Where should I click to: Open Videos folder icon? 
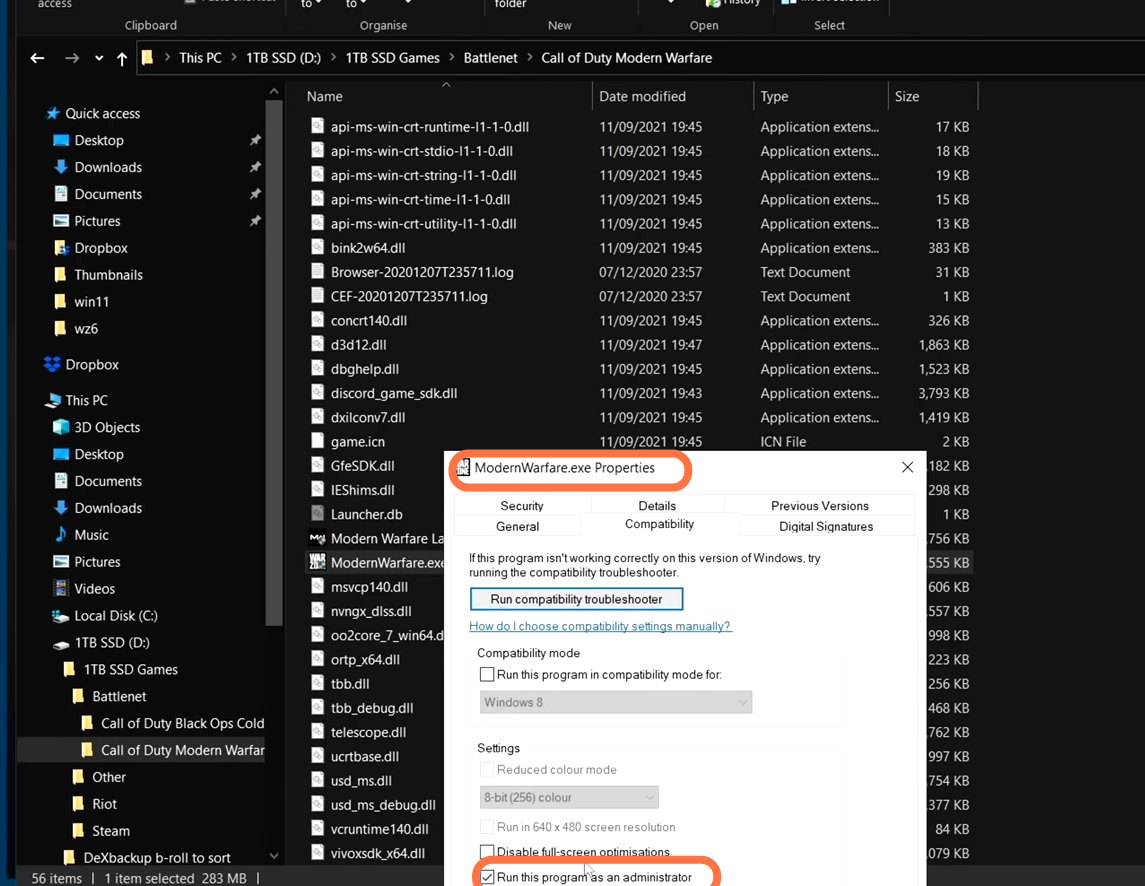(x=61, y=589)
